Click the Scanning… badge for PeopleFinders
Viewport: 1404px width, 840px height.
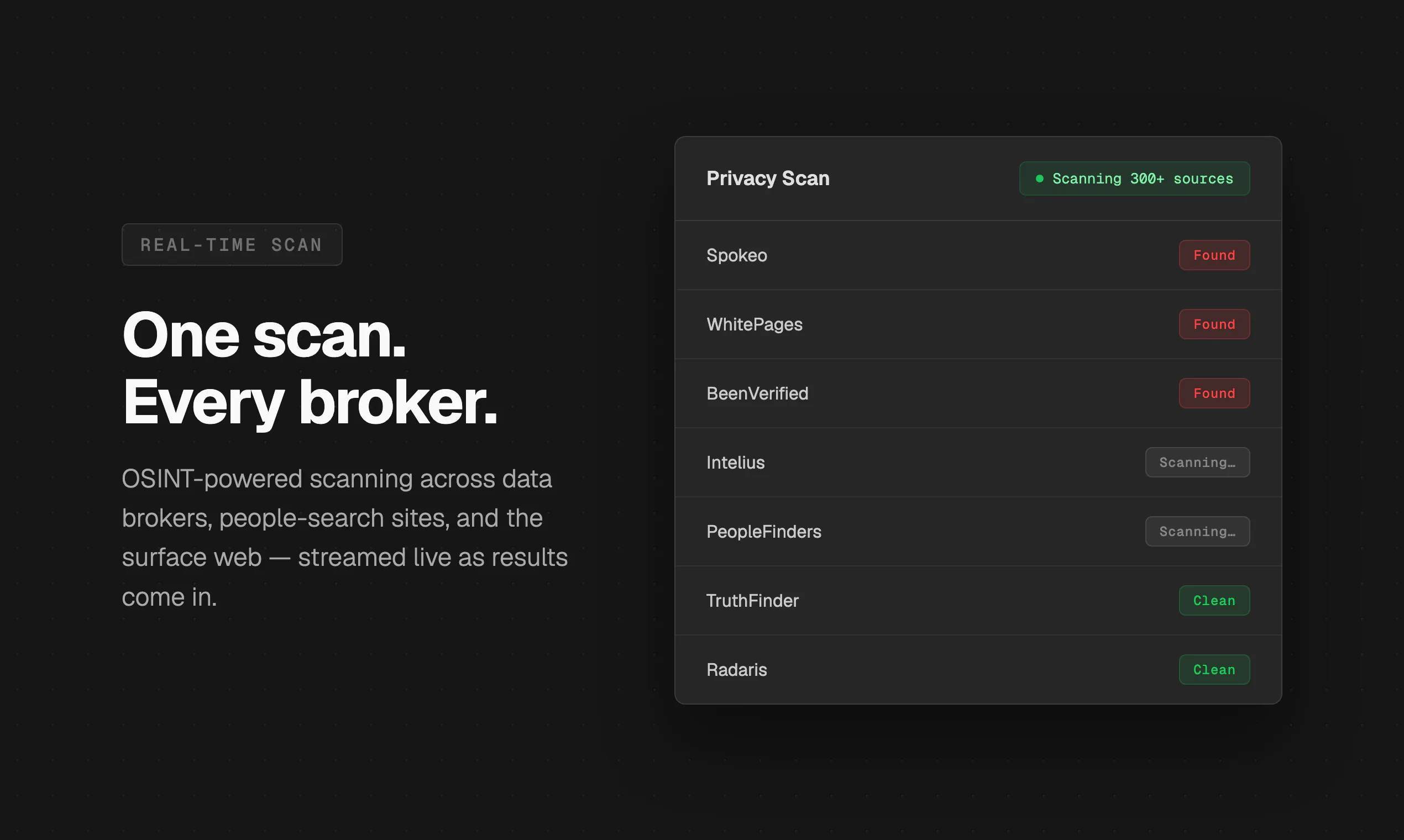[x=1197, y=532]
